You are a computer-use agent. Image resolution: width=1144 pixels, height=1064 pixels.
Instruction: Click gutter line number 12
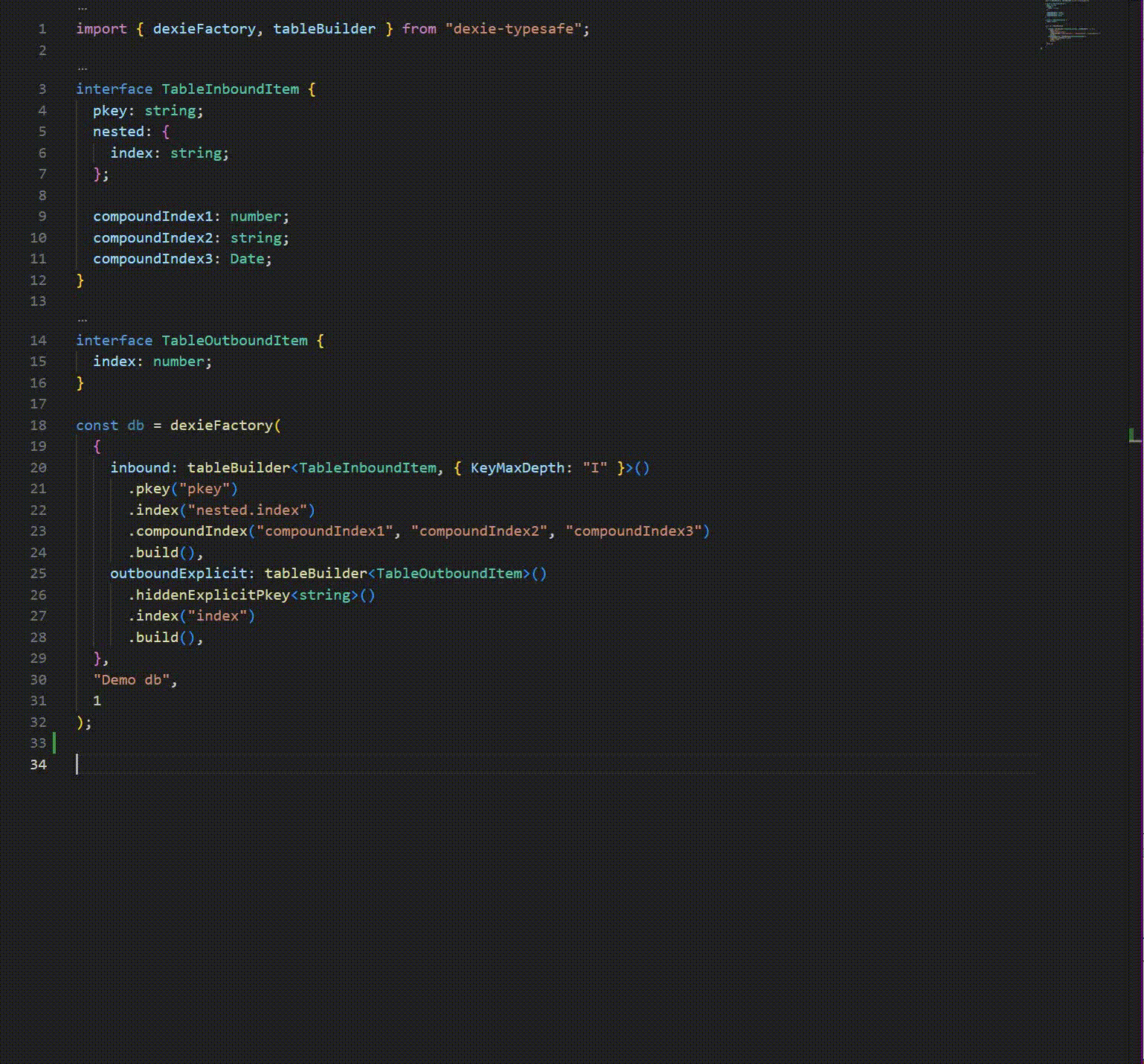coord(38,281)
